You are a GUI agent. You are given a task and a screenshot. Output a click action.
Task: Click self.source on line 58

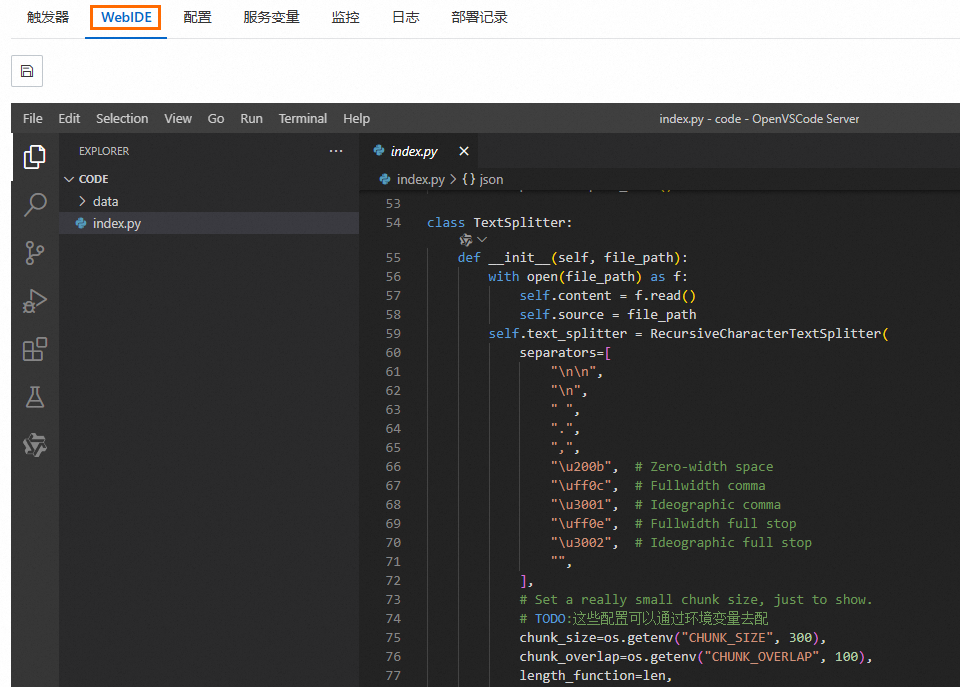click(x=561, y=314)
